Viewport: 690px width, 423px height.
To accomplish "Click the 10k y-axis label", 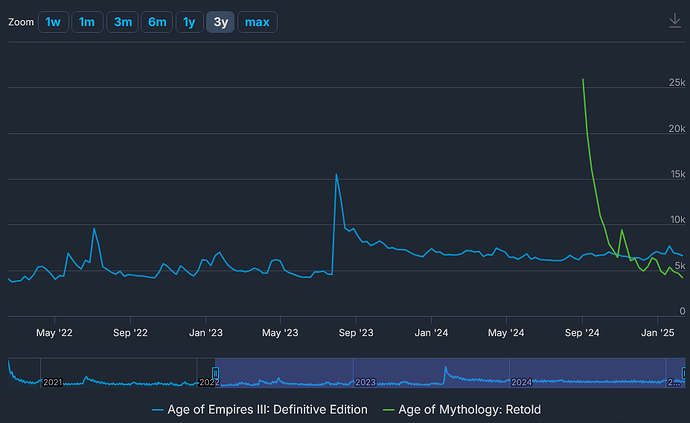I will pos(678,220).
